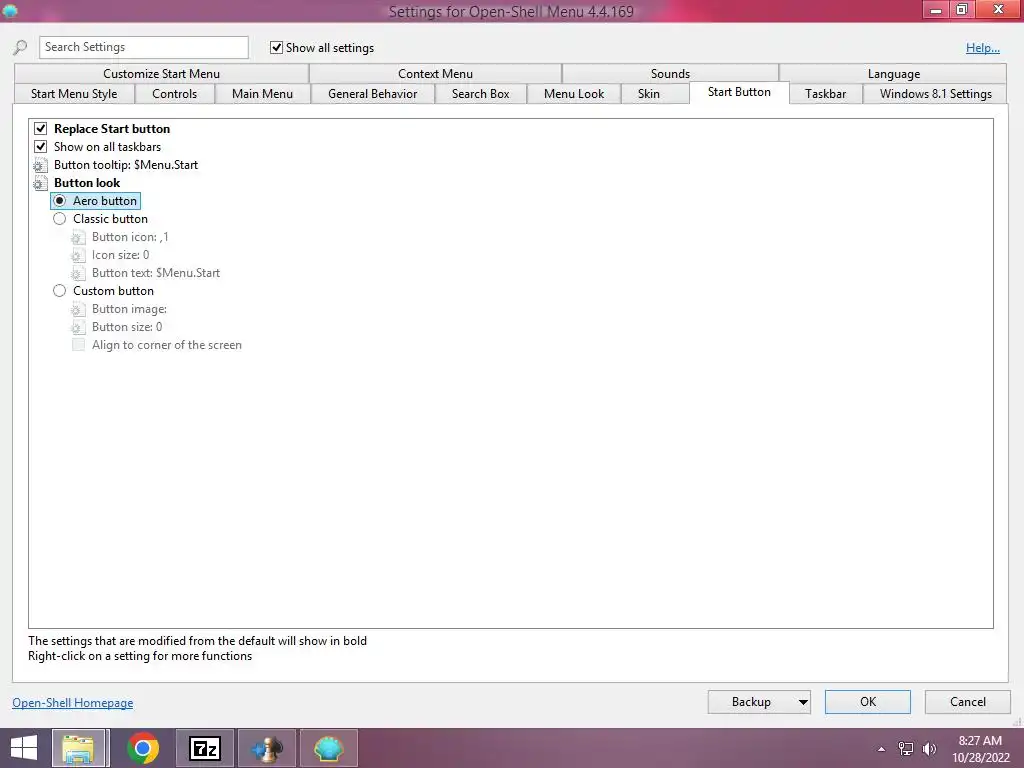This screenshot has width=1024, height=768.
Task: Open the Menu Look tab
Action: [x=574, y=94]
